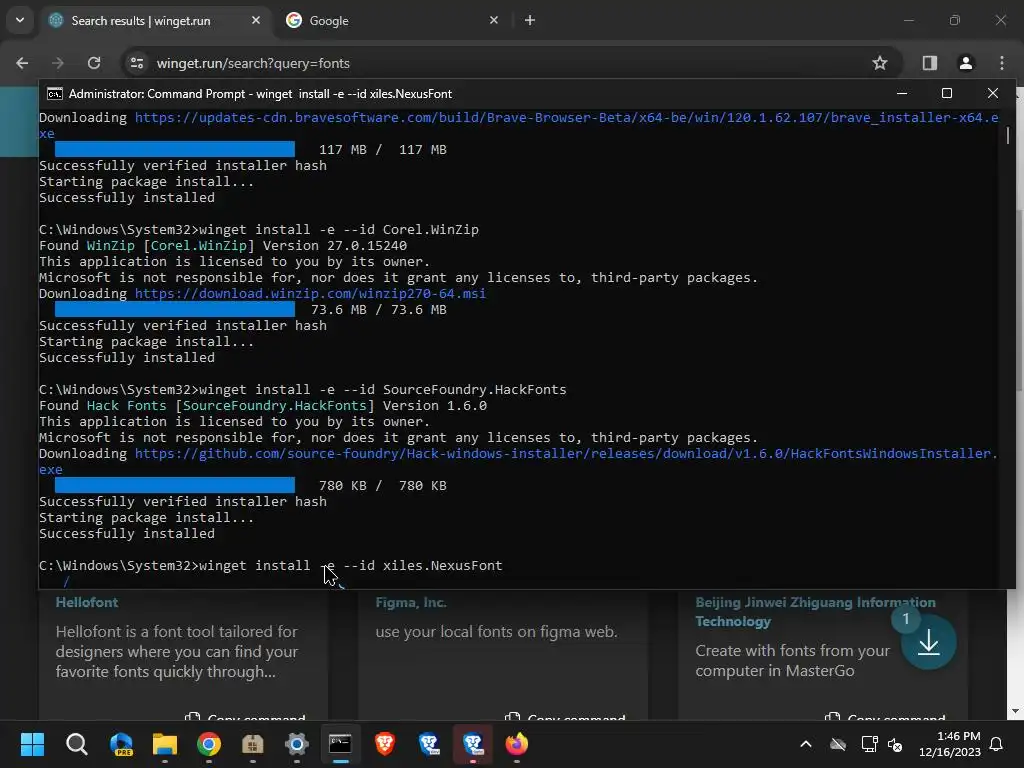Close the Google tab
This screenshot has height=768, width=1024.
tap(494, 20)
